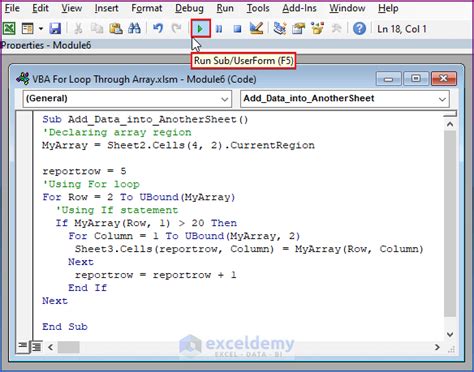Click the Break pause icon
The width and height of the screenshot is (474, 372).
pos(219,29)
